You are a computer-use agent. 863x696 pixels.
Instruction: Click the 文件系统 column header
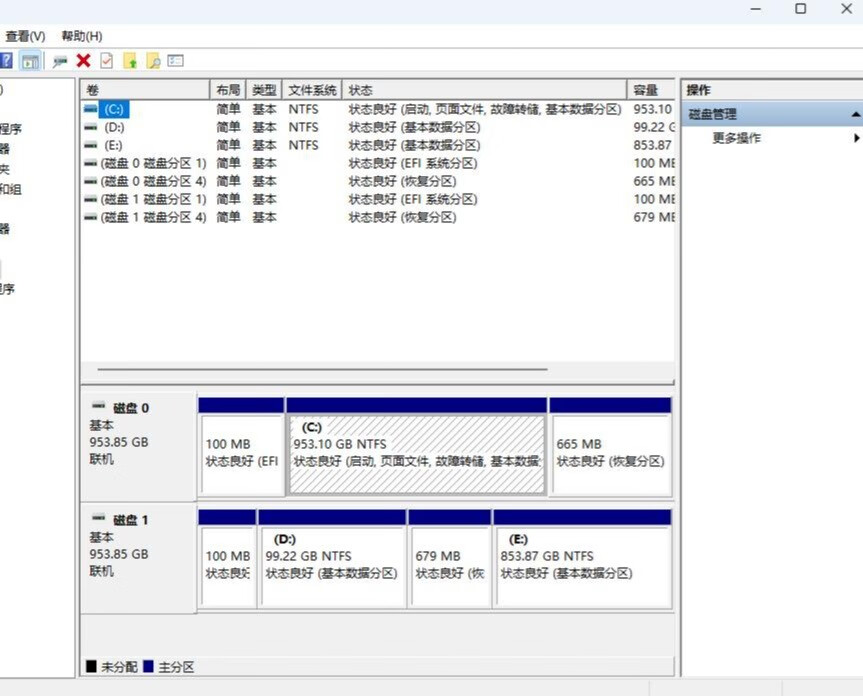[312, 90]
